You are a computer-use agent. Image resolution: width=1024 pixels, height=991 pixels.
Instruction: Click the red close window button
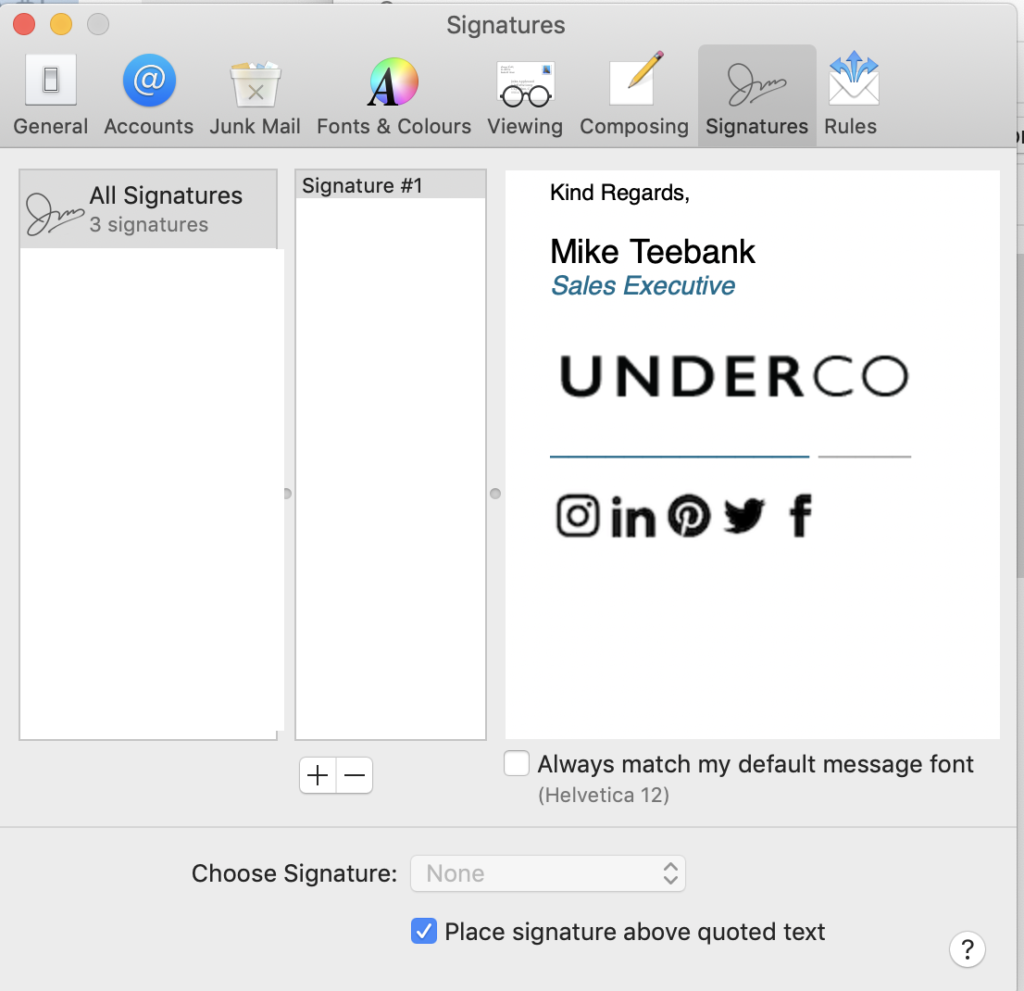click(x=24, y=25)
